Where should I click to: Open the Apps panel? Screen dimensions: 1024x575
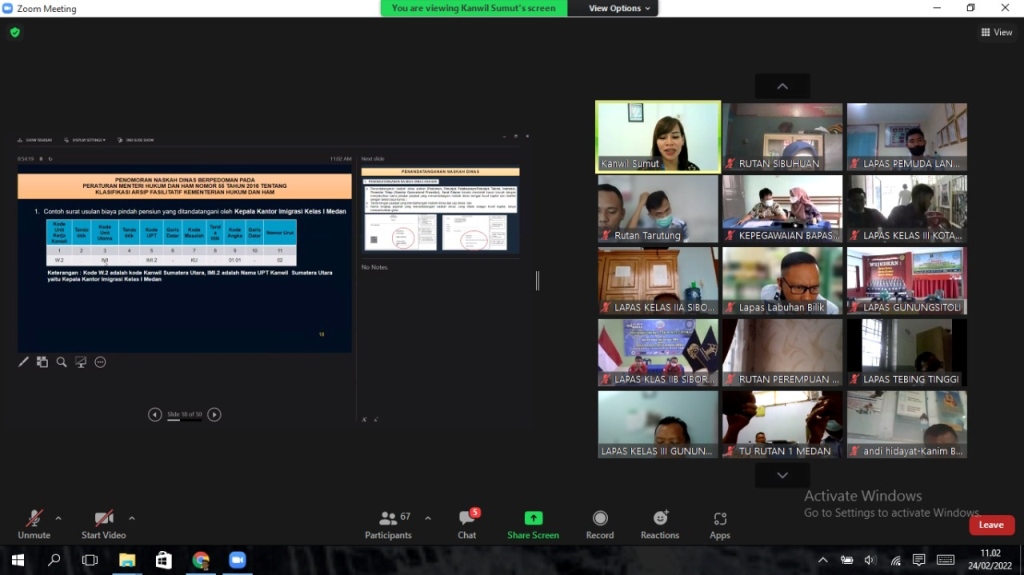(720, 524)
